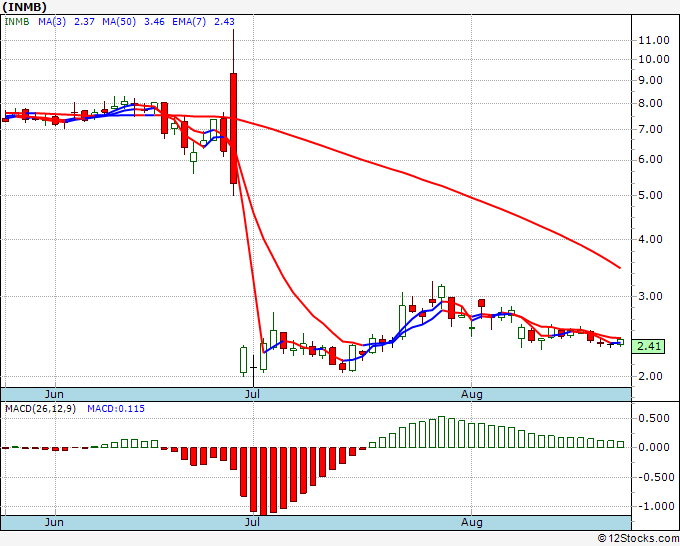Viewport: 680px width, 546px height.
Task: Select the green 2.41 current price tag
Action: coord(649,346)
